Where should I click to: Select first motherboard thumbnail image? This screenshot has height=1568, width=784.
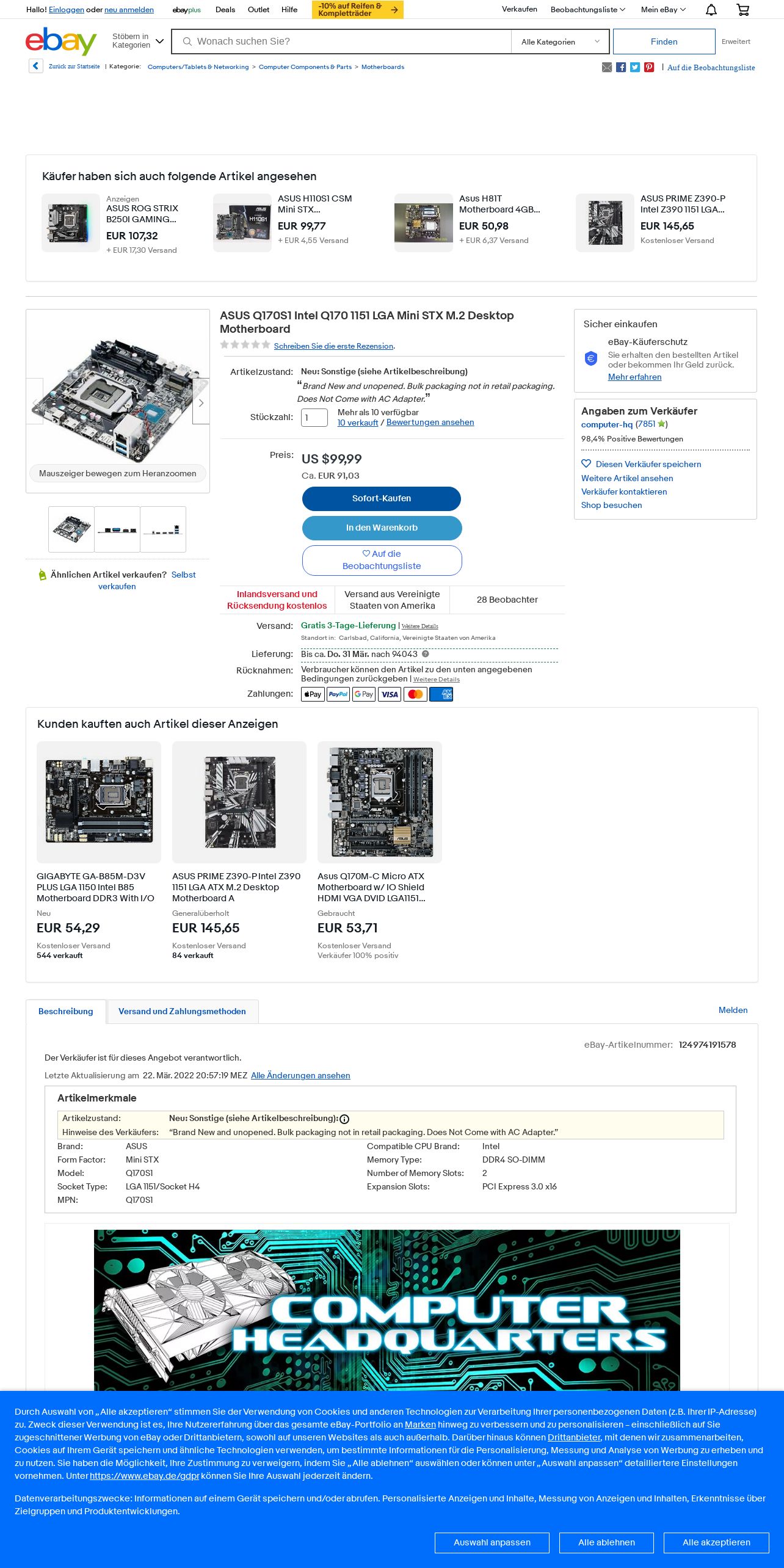[x=71, y=529]
